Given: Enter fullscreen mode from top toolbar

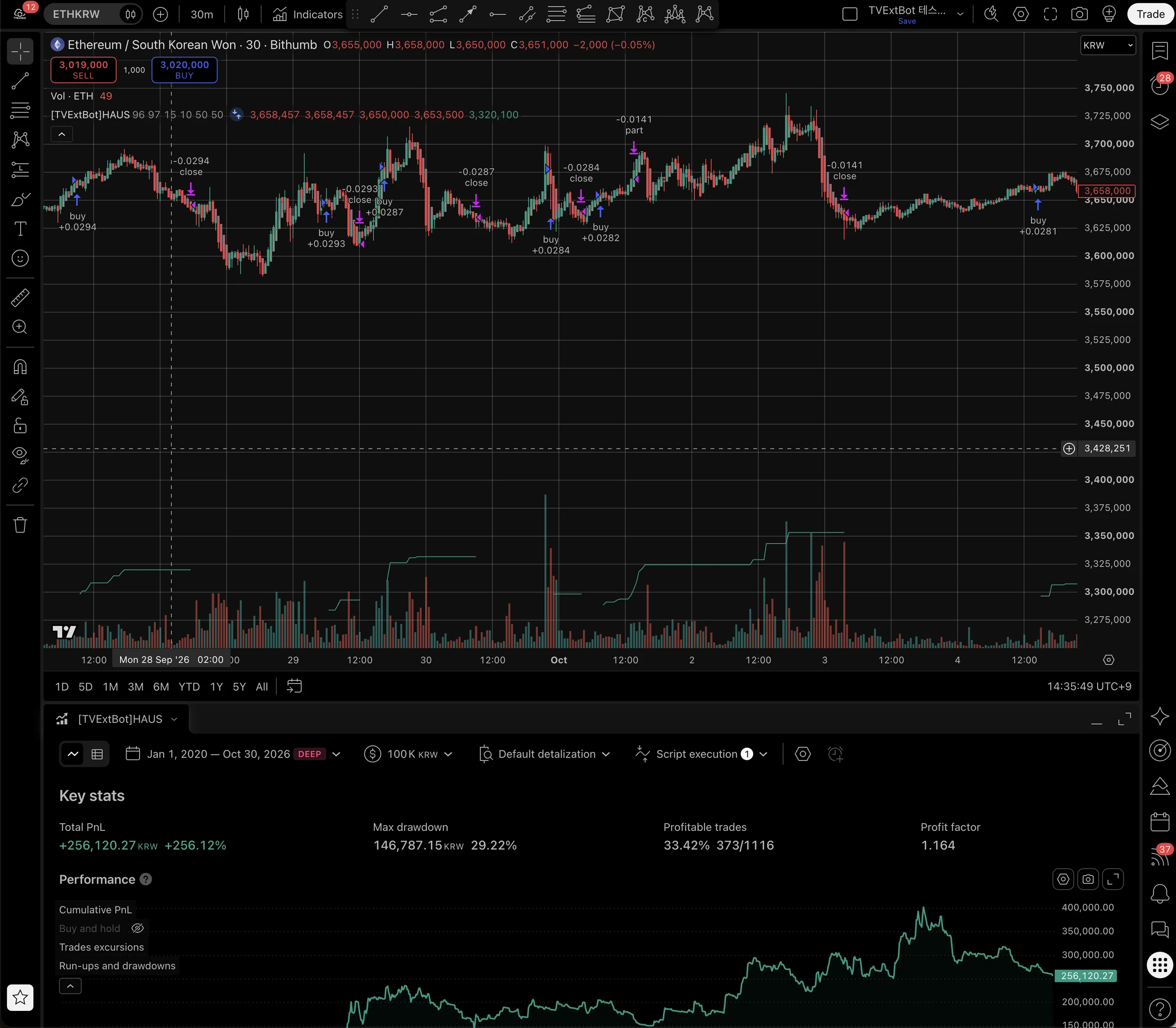Looking at the screenshot, I should tap(1050, 14).
